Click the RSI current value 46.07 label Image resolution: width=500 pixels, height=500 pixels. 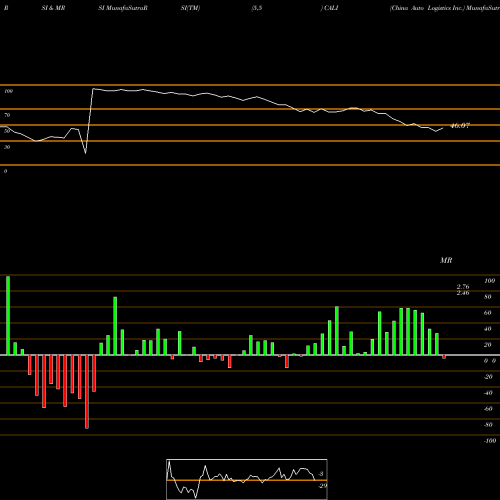click(x=460, y=126)
